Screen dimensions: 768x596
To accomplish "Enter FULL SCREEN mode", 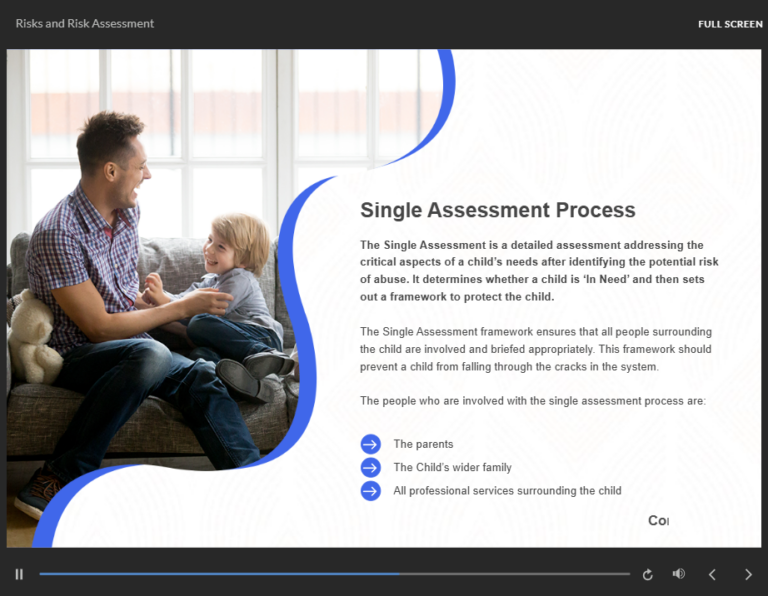I will [x=730, y=24].
